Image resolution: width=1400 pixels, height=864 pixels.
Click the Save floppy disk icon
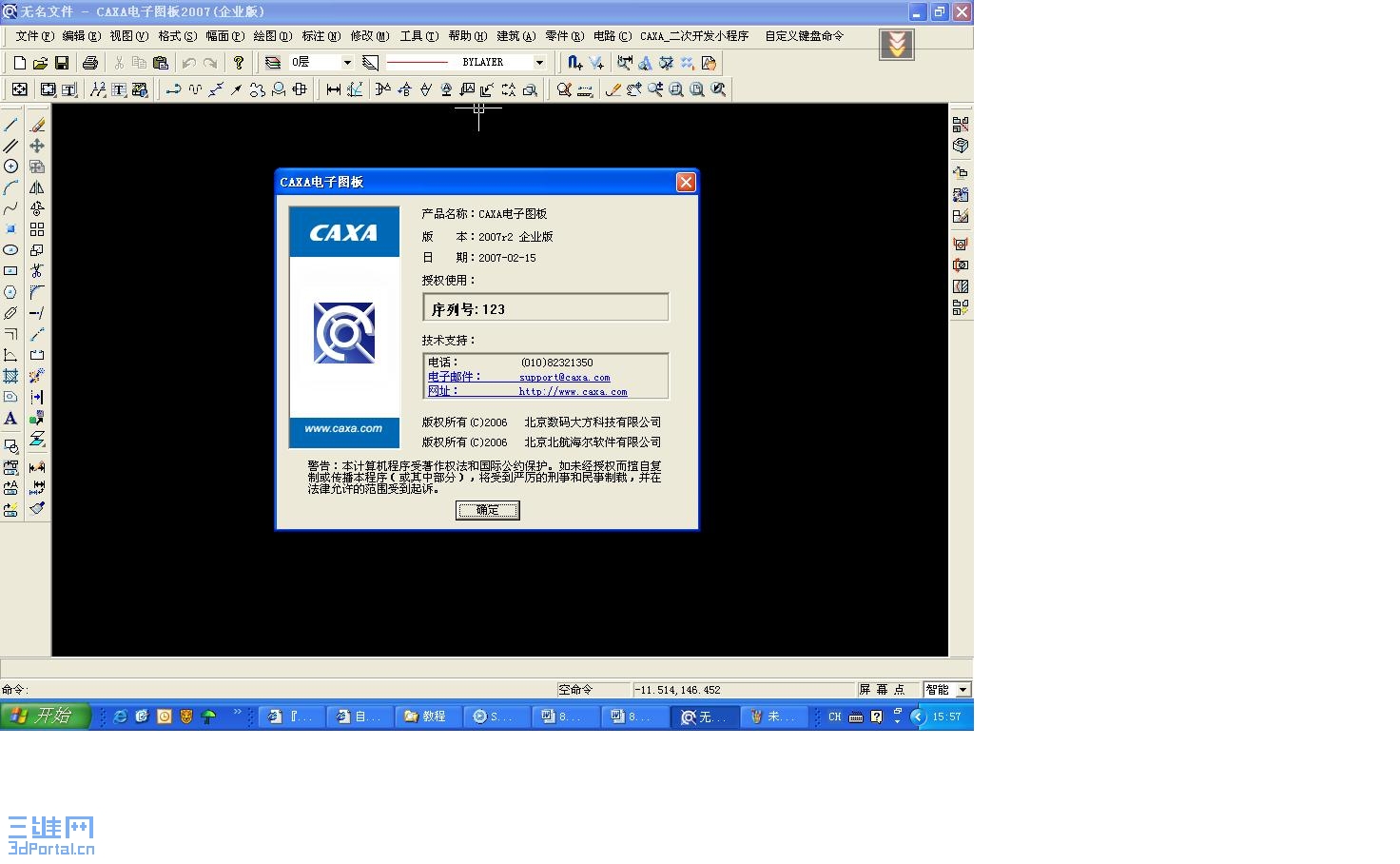[62, 63]
